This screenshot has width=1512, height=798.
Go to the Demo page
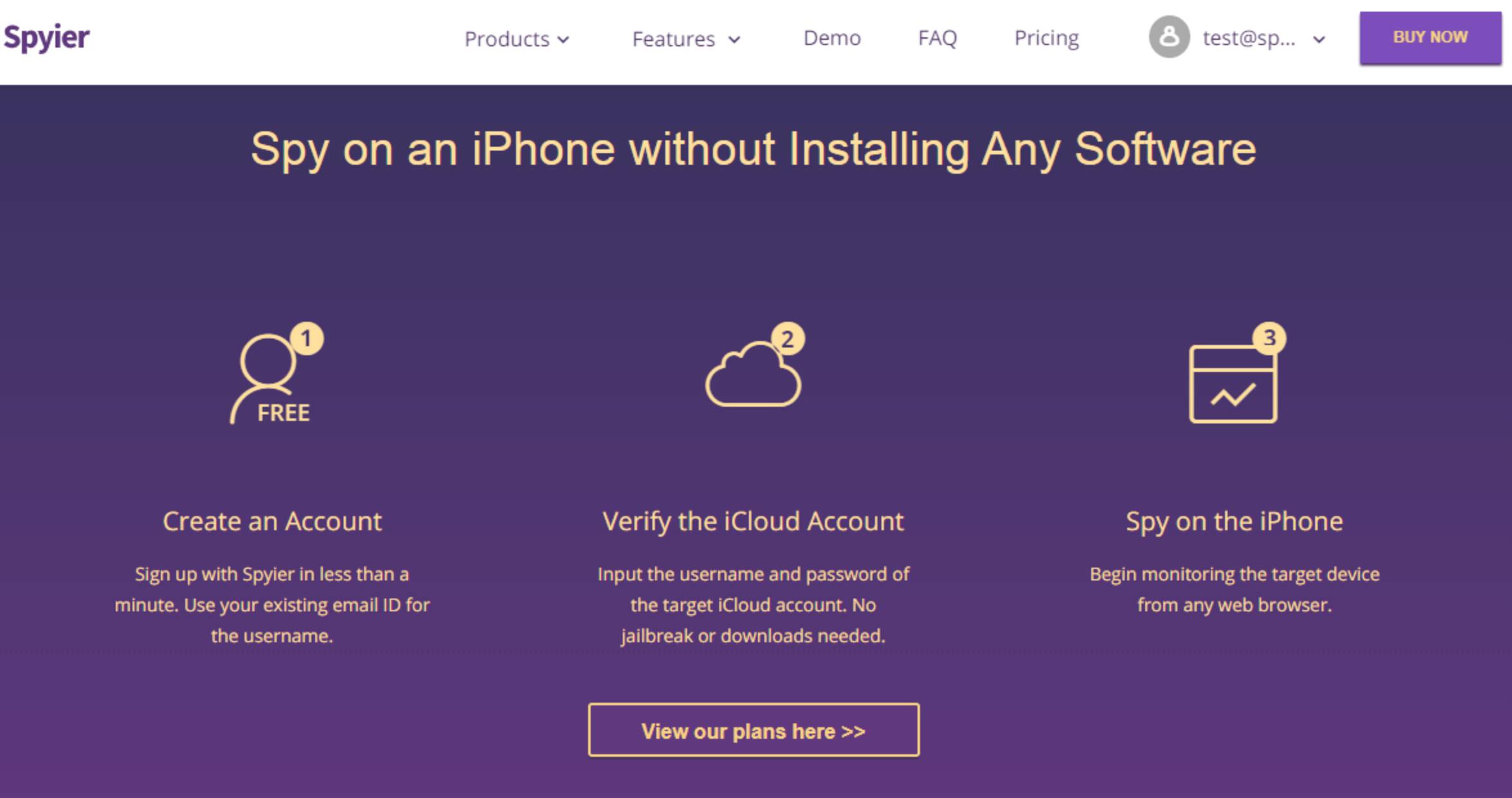pyautogui.click(x=832, y=38)
